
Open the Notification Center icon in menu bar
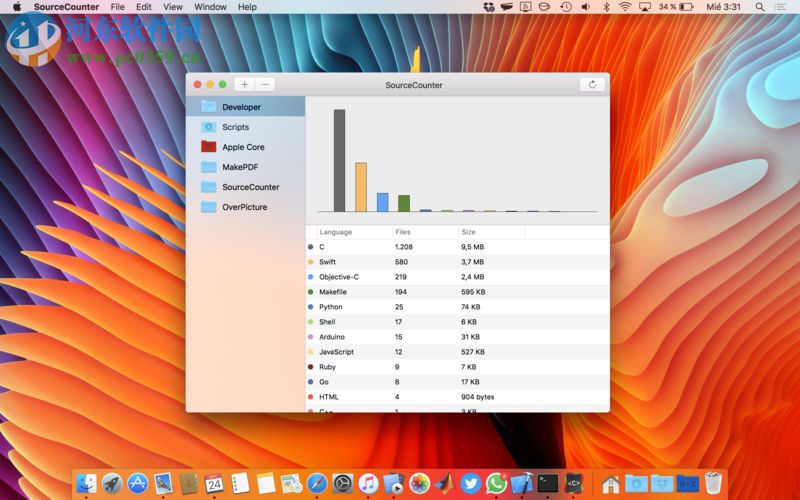click(x=780, y=7)
